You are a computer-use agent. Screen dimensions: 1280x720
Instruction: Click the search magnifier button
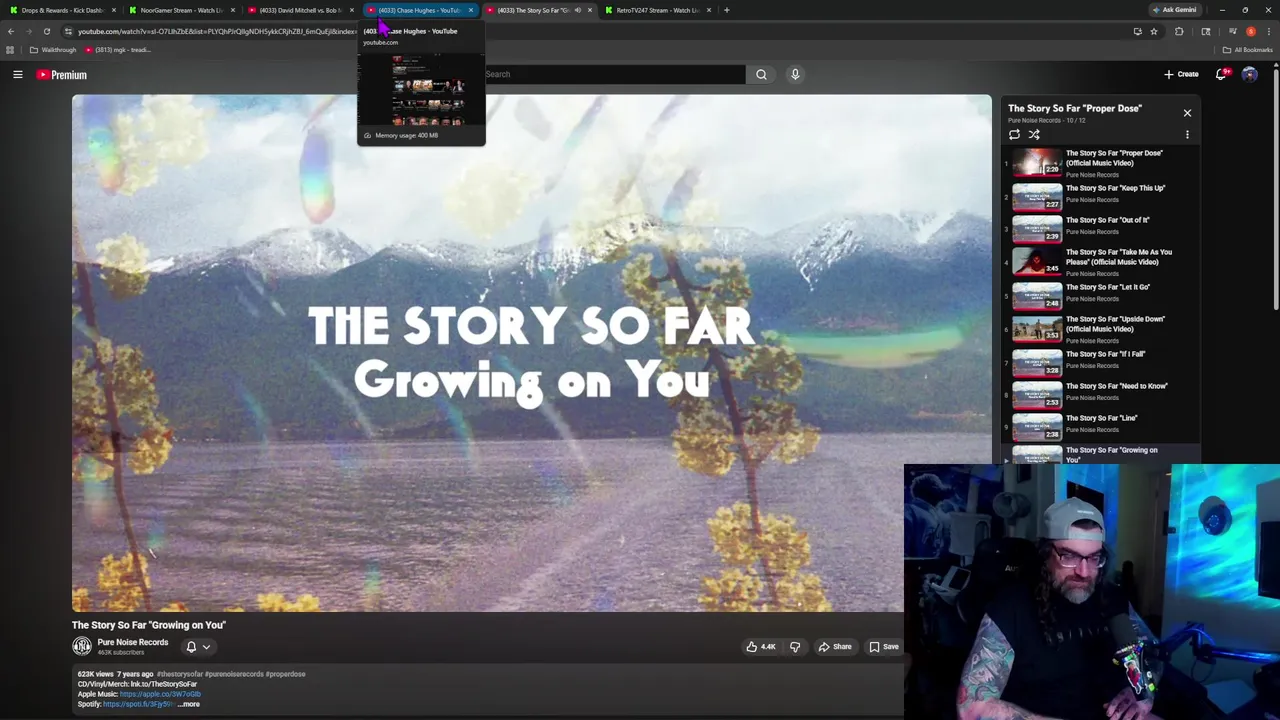click(761, 74)
